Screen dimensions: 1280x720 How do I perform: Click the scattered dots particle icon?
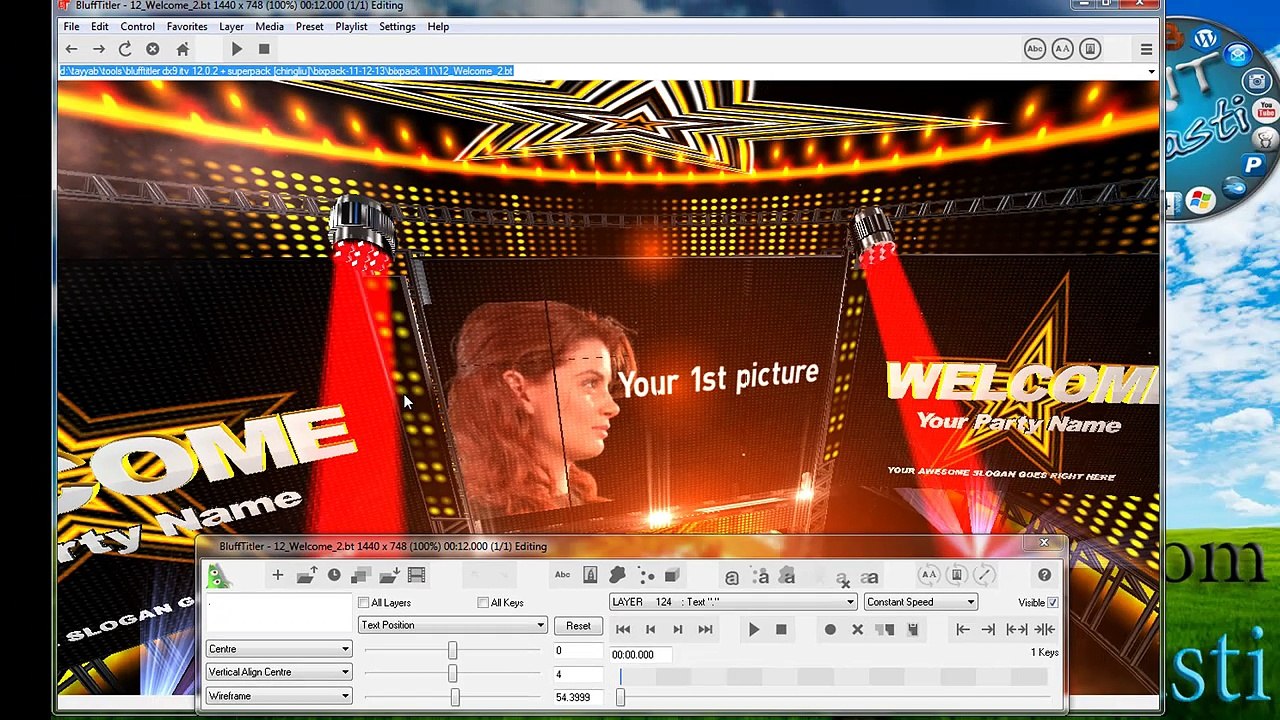coord(646,575)
